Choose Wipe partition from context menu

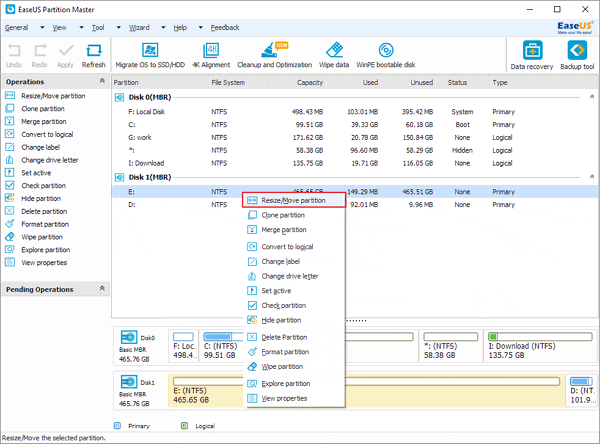(x=294, y=367)
